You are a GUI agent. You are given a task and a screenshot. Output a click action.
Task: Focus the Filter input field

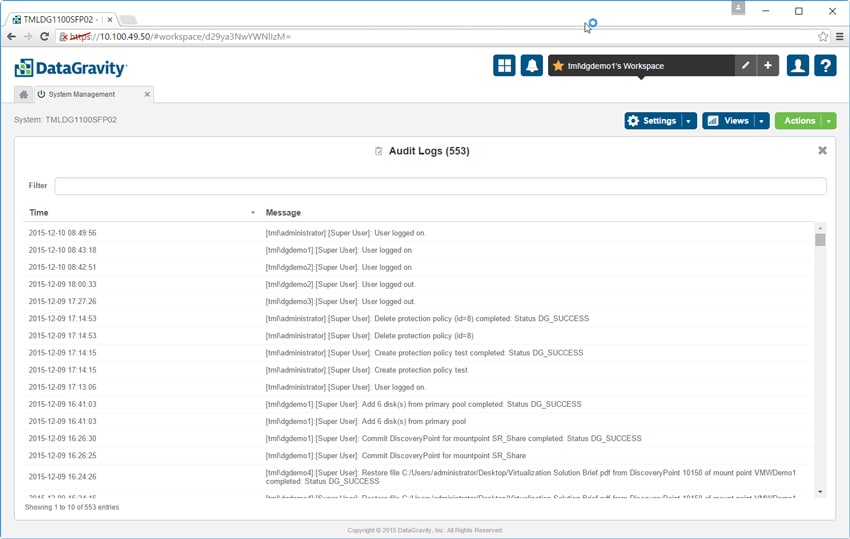[440, 186]
